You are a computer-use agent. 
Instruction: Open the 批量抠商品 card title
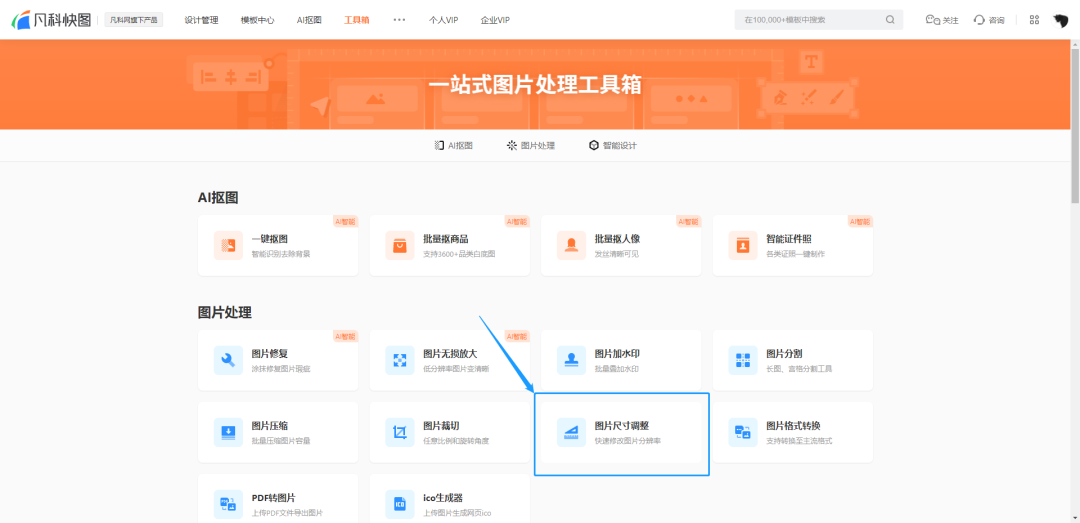[x=446, y=239]
